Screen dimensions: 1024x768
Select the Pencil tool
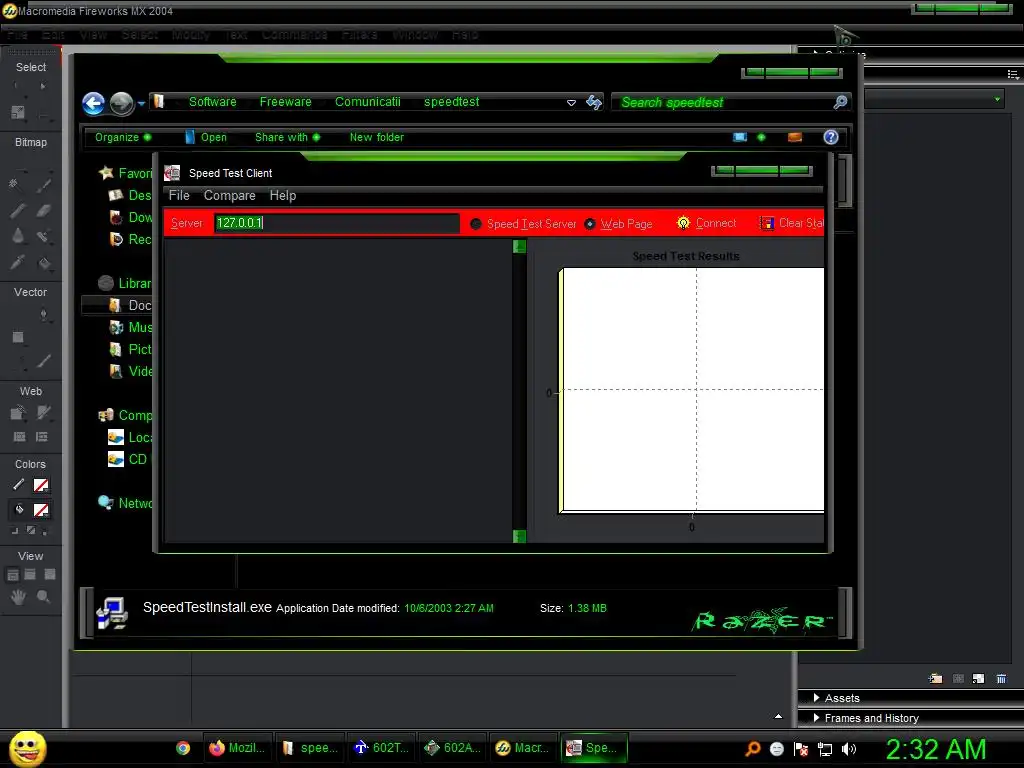coord(18,210)
